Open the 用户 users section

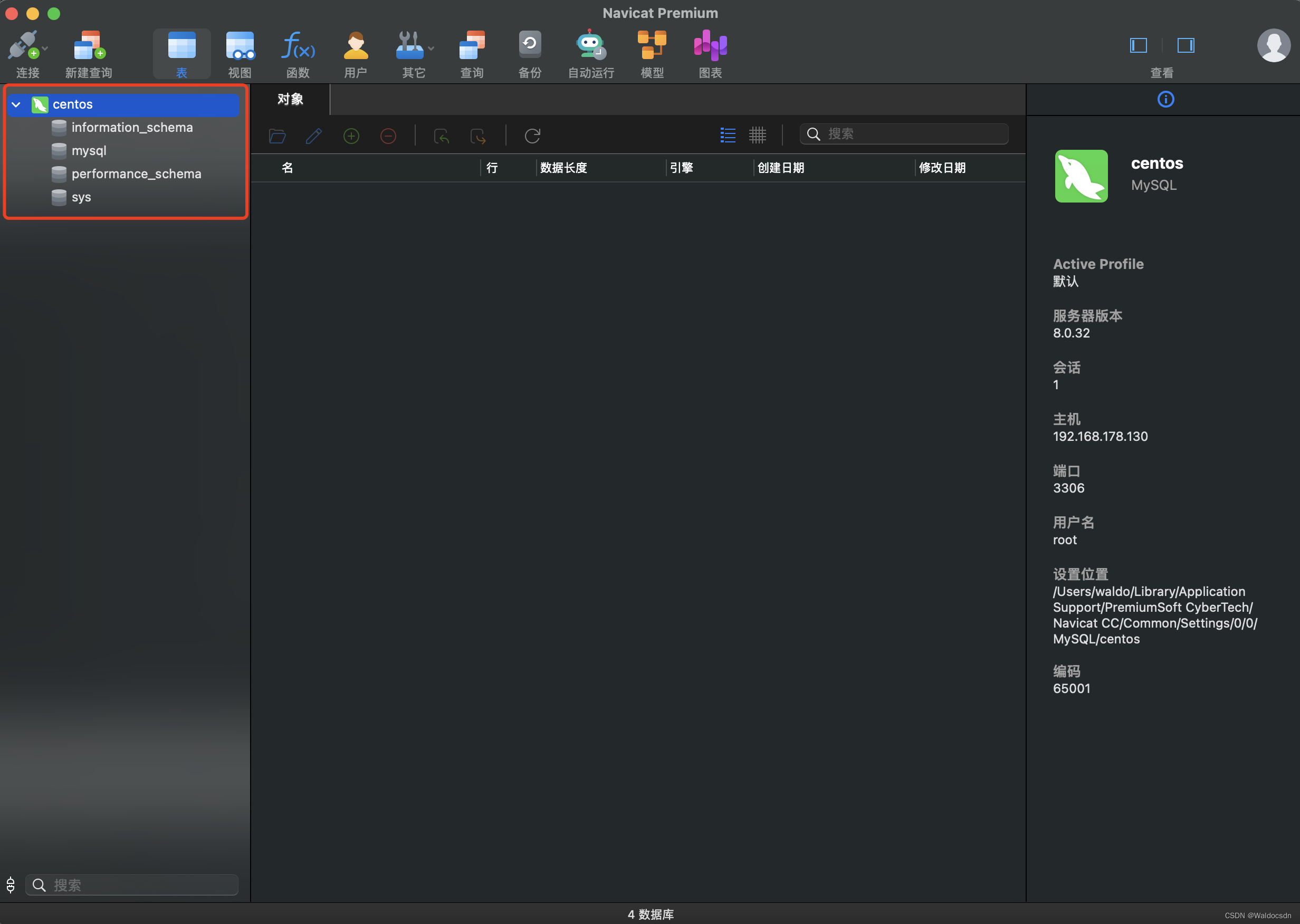(x=356, y=53)
